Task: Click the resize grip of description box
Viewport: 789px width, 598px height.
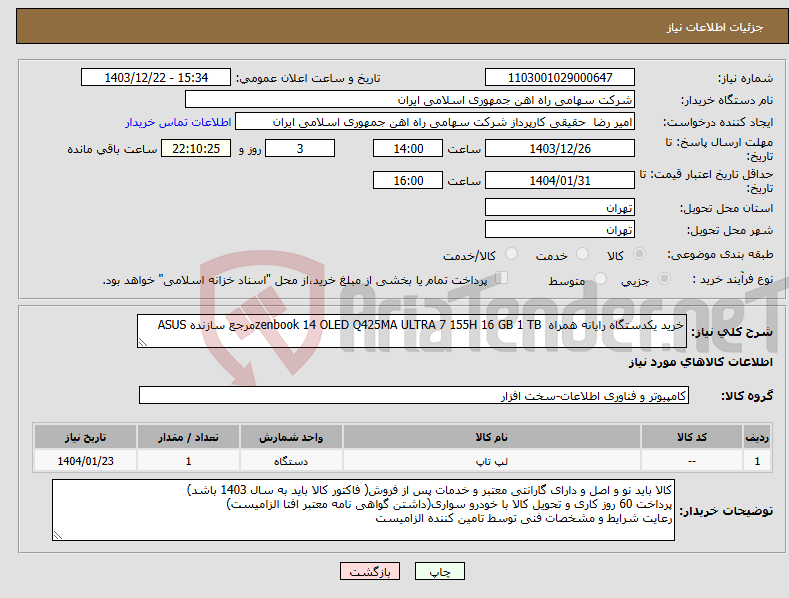Action: 143,342
